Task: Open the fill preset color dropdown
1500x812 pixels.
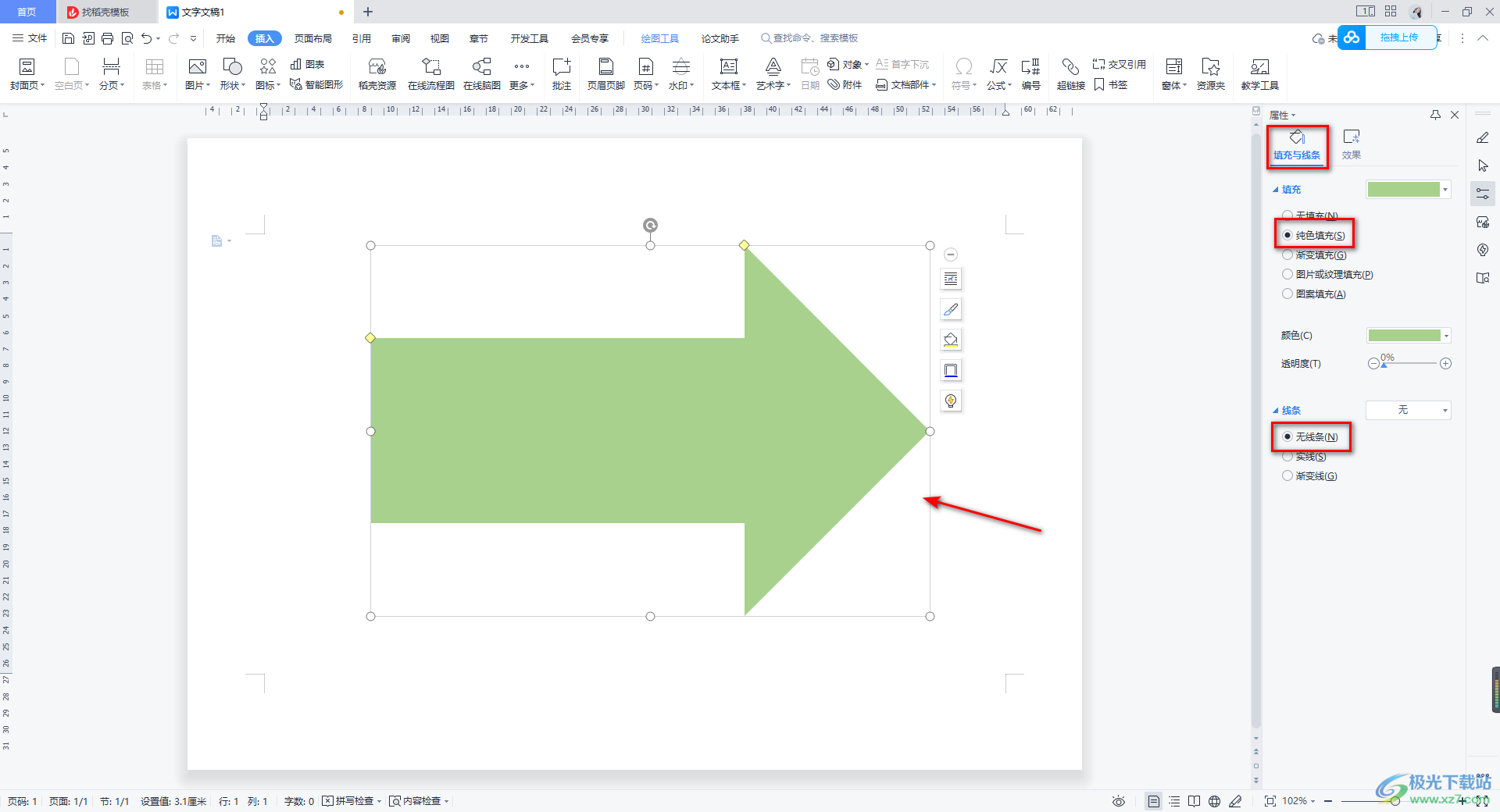Action: 1445,190
